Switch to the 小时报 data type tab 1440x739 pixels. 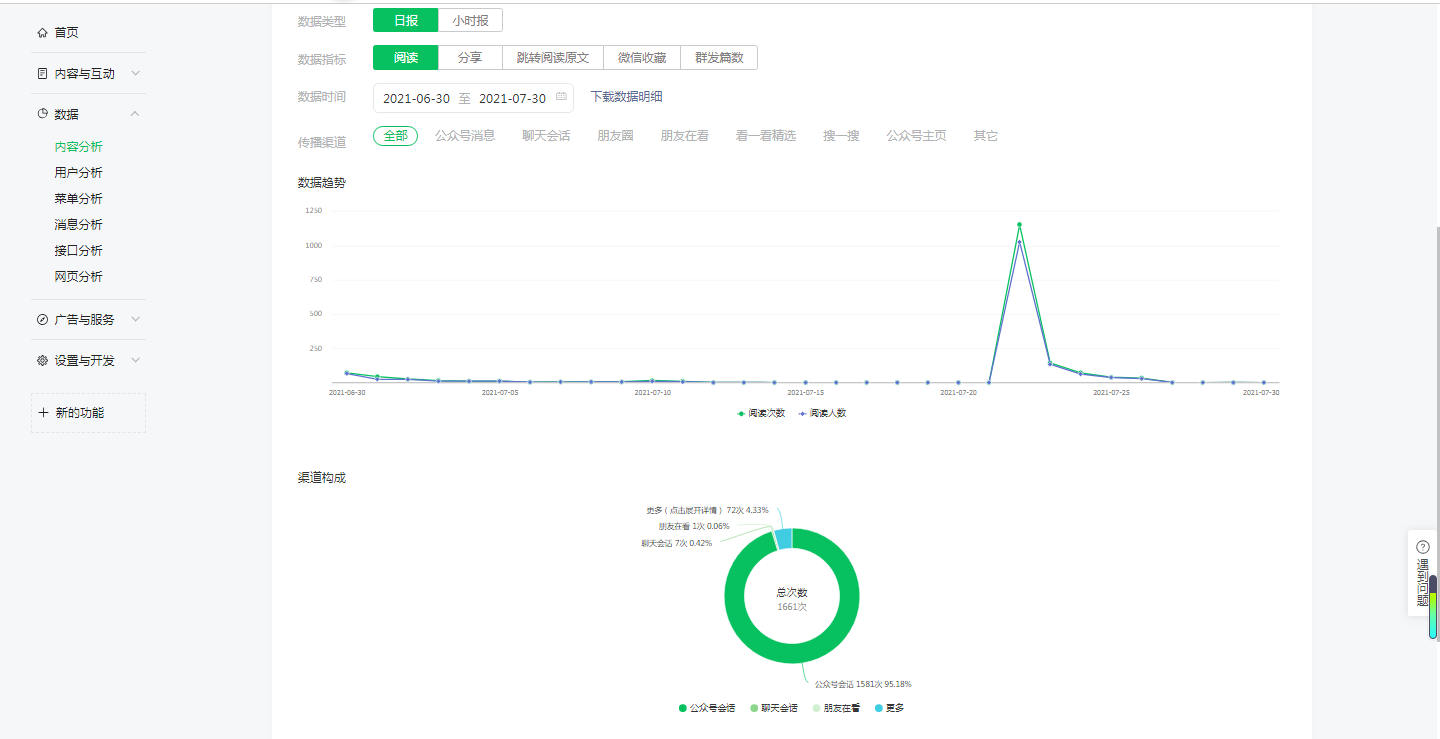point(470,20)
